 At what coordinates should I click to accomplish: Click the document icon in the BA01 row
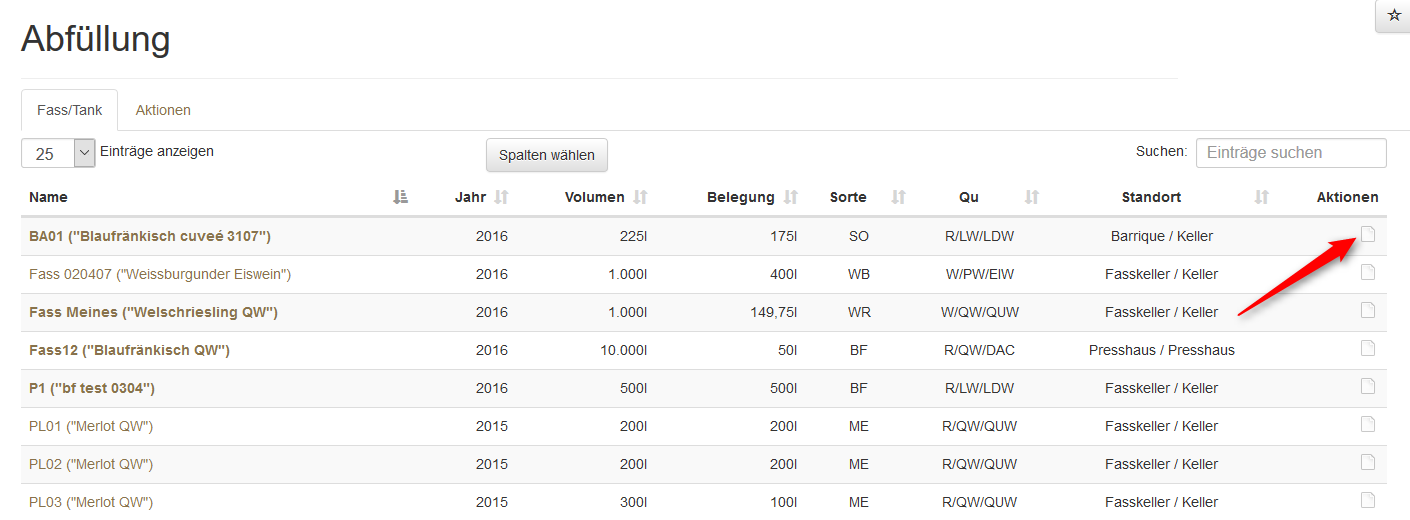point(1368,234)
